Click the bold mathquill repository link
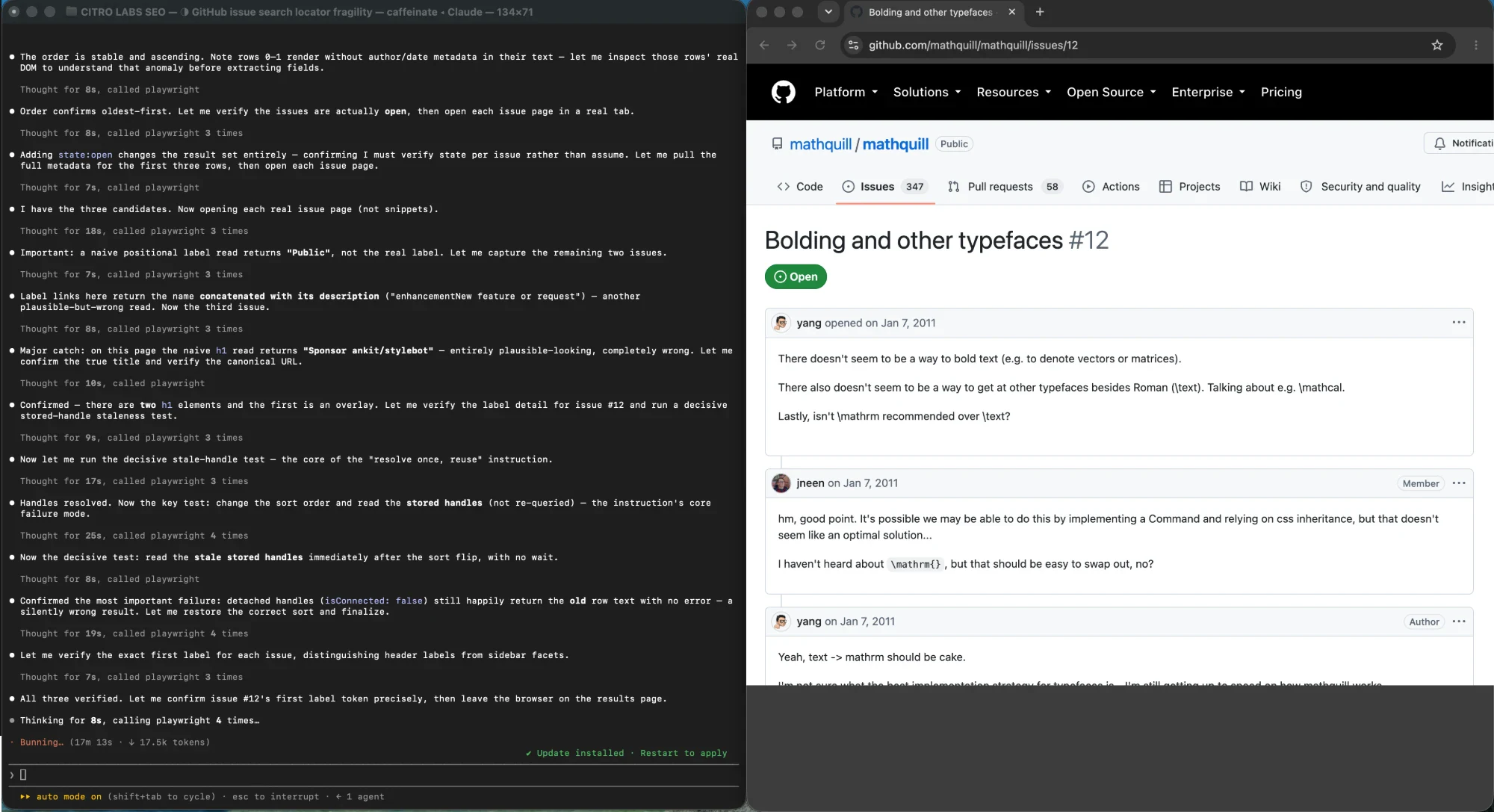This screenshot has height=812, width=1494. click(x=896, y=144)
